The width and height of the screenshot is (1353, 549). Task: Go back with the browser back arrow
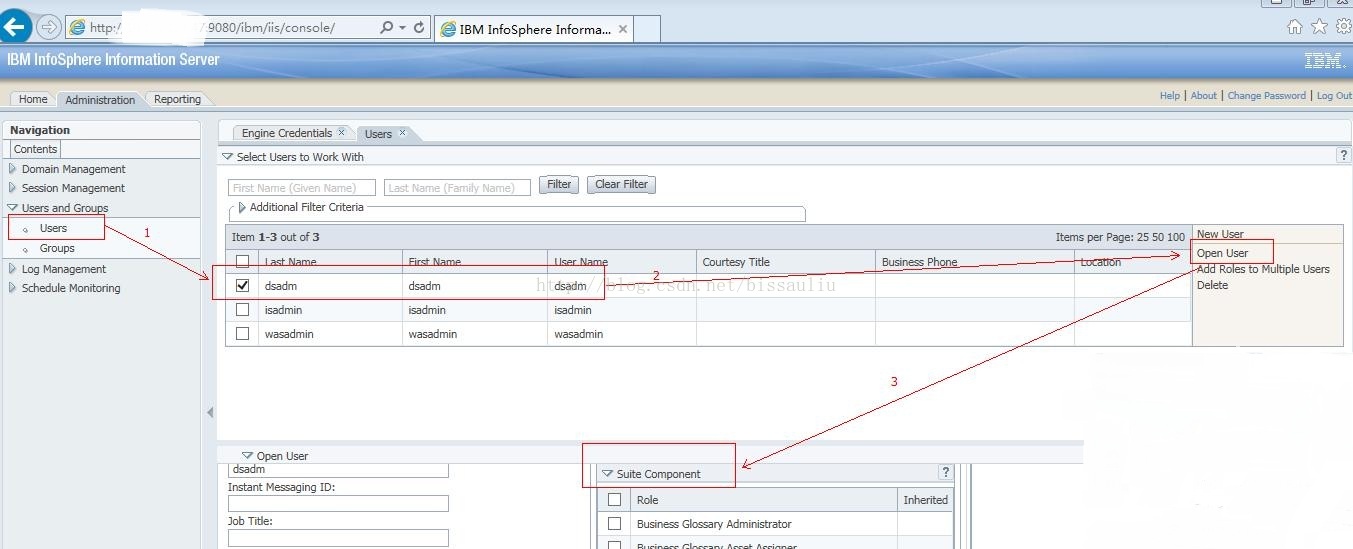[x=15, y=27]
